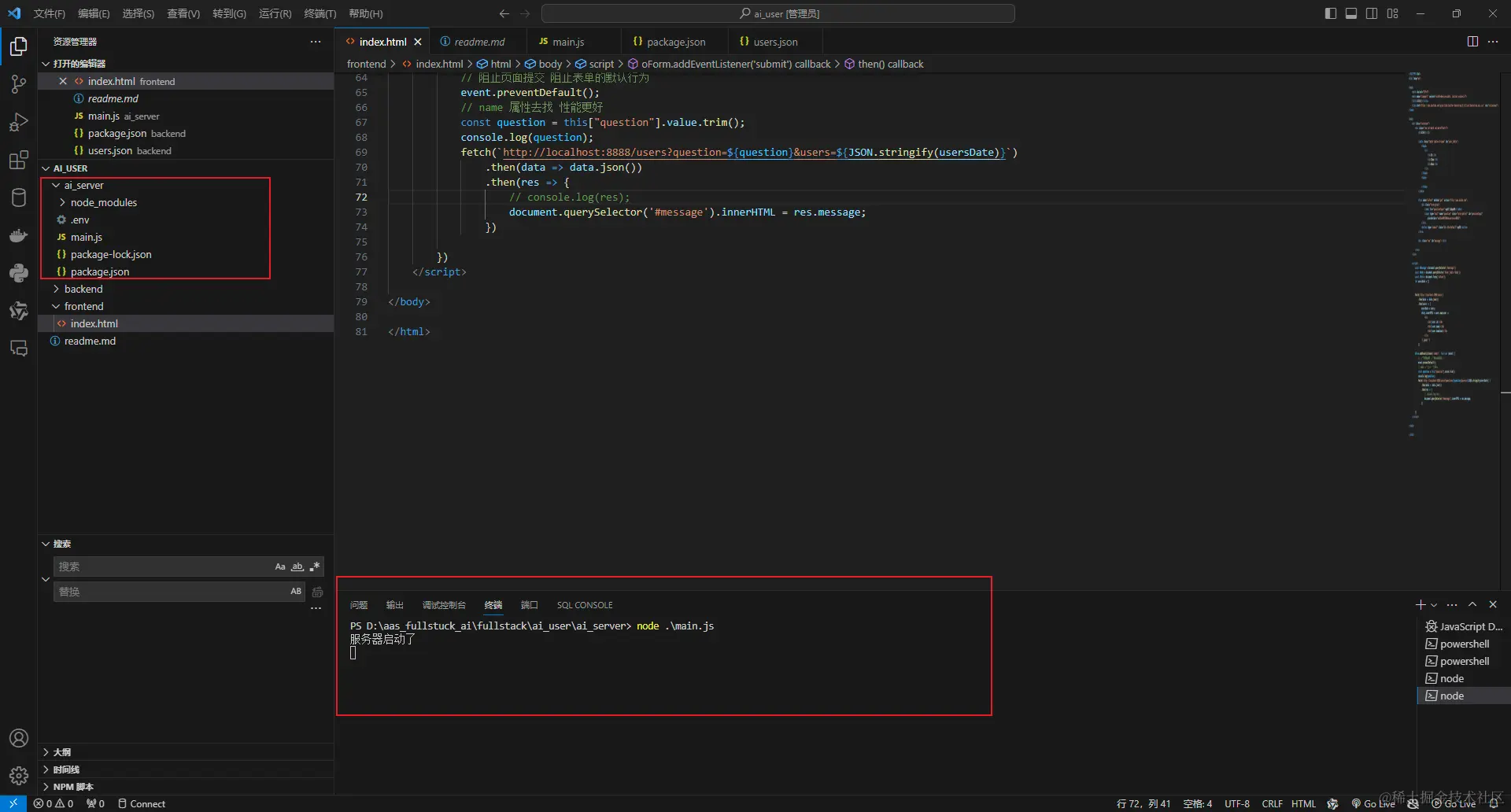Select the JavaScript Debug terminal entry
Image resolution: width=1511 pixels, height=812 pixels.
click(x=1464, y=626)
